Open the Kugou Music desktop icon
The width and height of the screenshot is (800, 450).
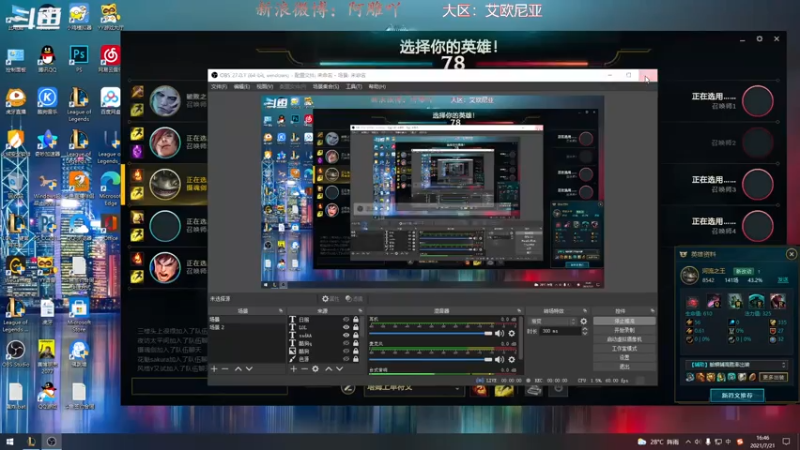pyautogui.click(x=47, y=101)
